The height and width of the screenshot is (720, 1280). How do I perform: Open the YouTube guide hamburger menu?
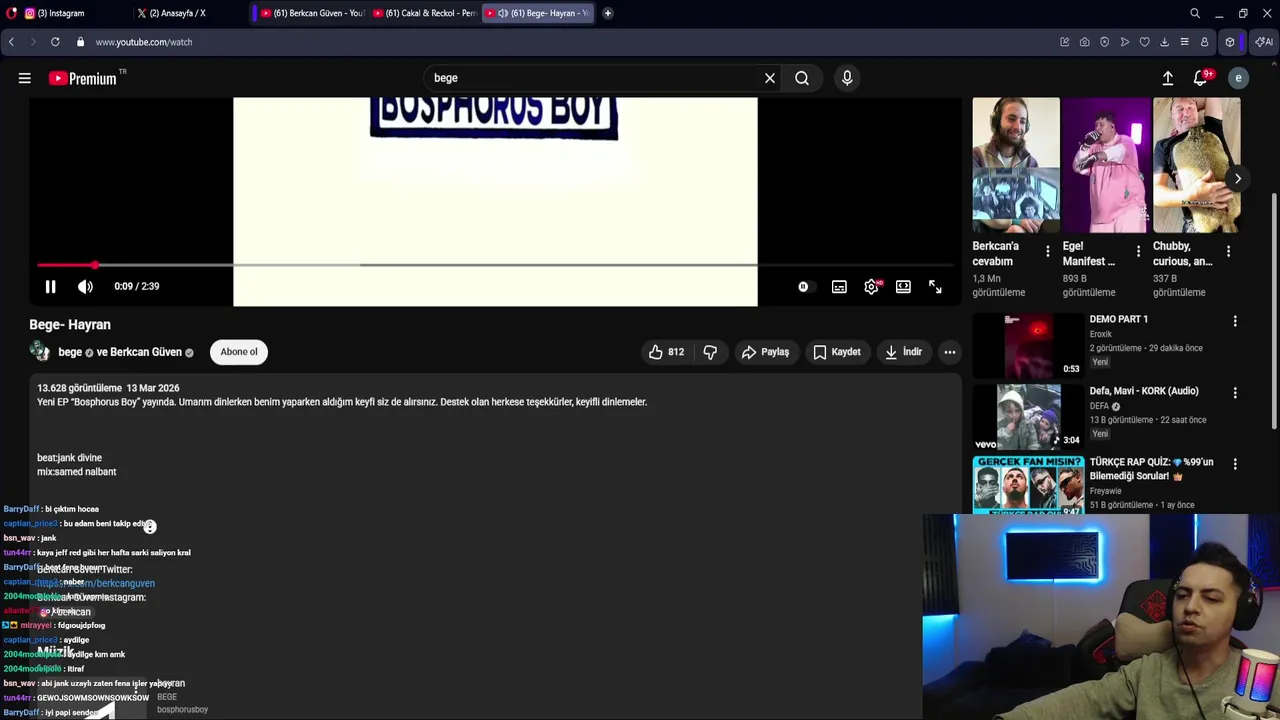coord(25,78)
